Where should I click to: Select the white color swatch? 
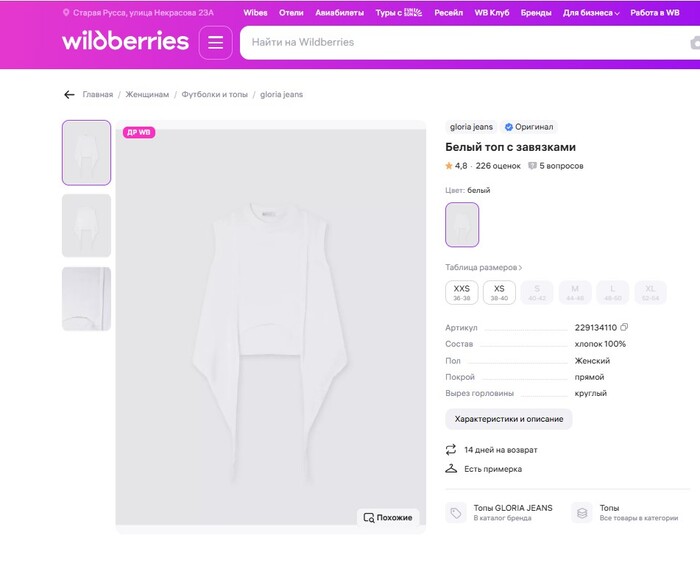pyautogui.click(x=462, y=224)
